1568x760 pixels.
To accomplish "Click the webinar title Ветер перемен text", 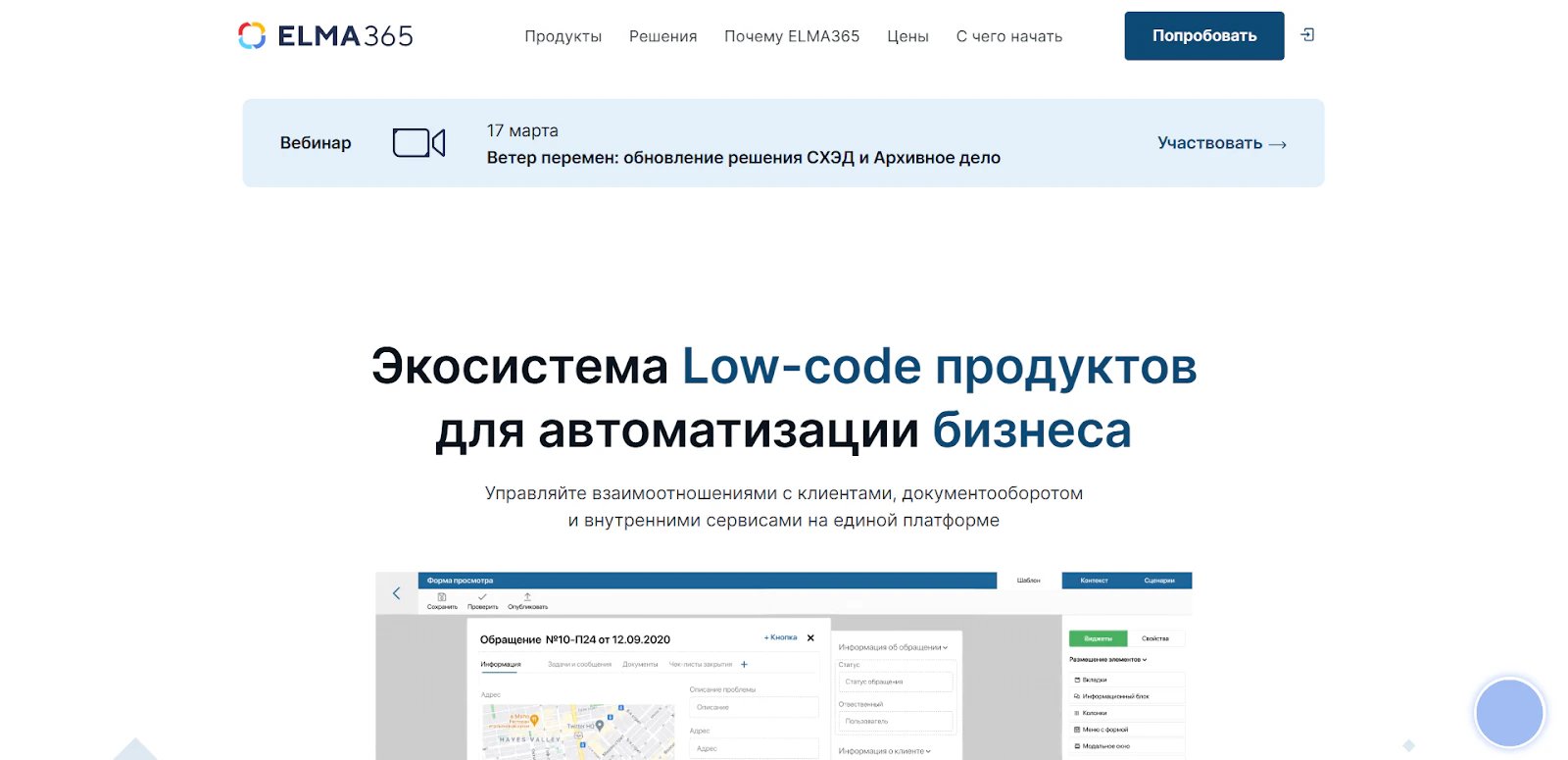I will click(x=743, y=158).
